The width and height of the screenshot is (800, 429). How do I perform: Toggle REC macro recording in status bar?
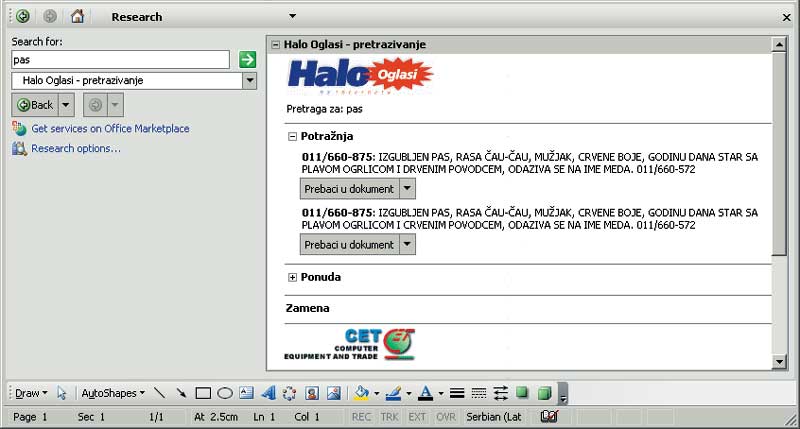click(x=361, y=417)
